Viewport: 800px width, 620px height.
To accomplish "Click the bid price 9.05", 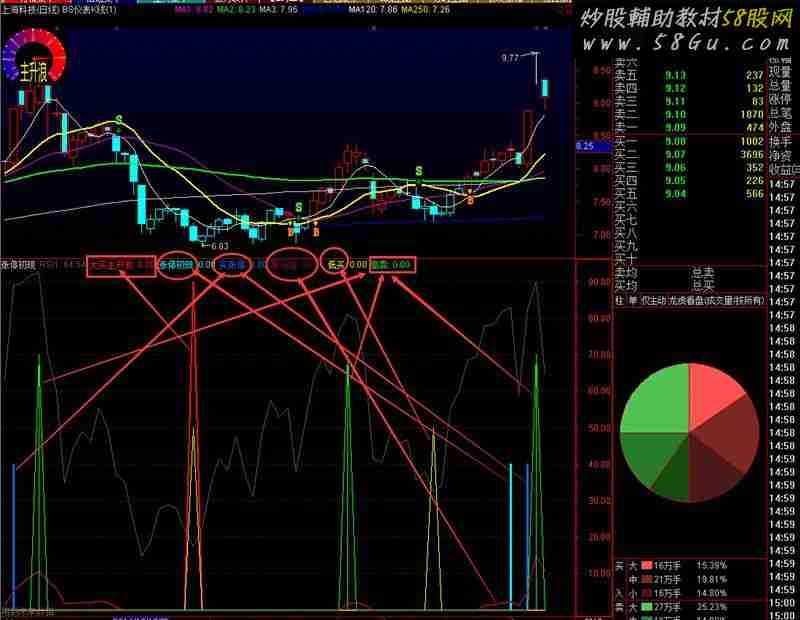I will click(675, 181).
